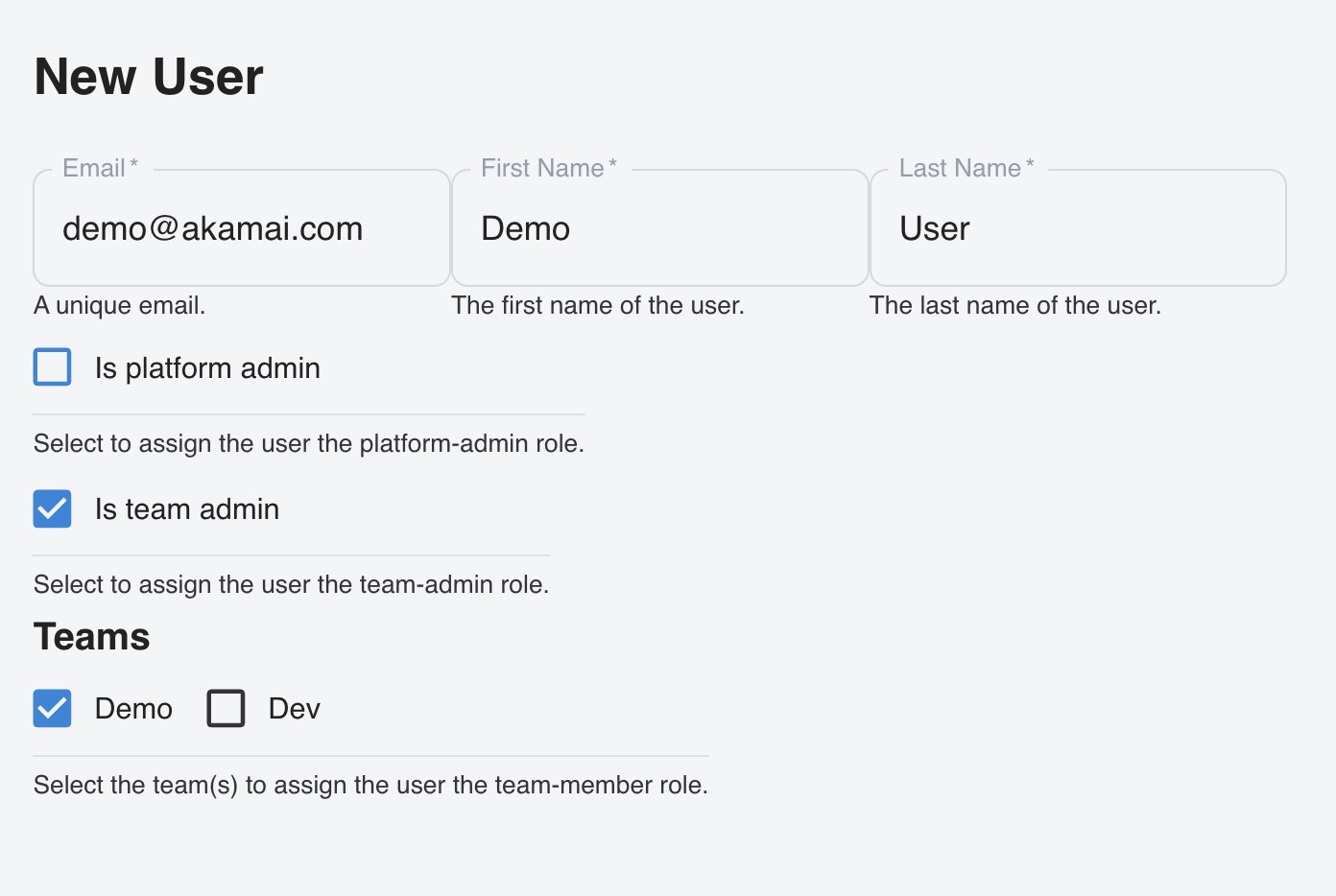Click the "New User" page heading

pos(149,77)
